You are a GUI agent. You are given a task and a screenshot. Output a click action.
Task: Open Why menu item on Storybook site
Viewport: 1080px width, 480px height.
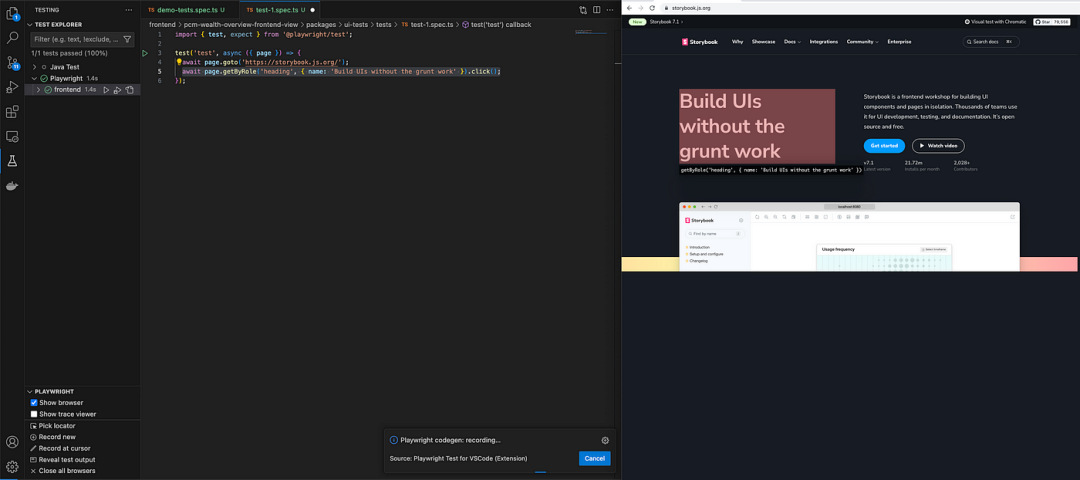click(738, 42)
